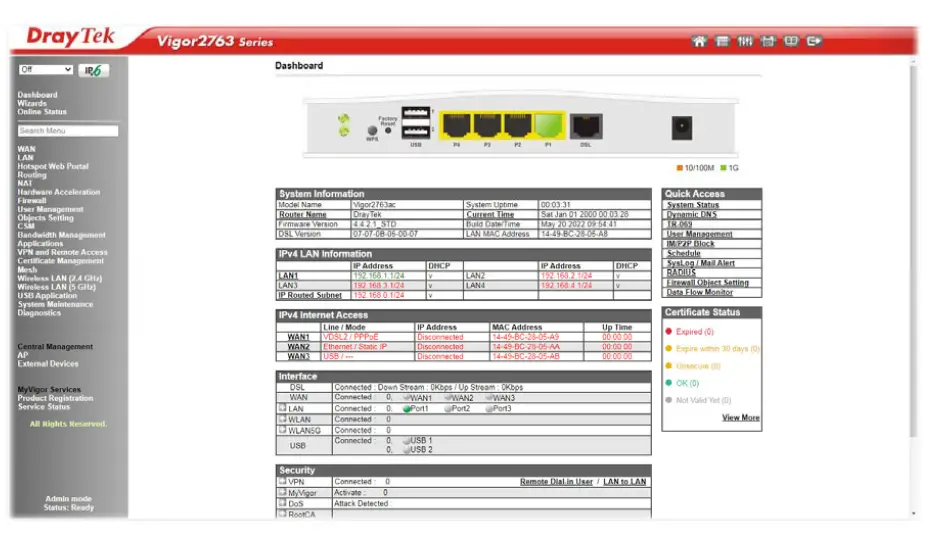
Task: Open the Off auto-logout dropdown
Action: tap(46, 70)
